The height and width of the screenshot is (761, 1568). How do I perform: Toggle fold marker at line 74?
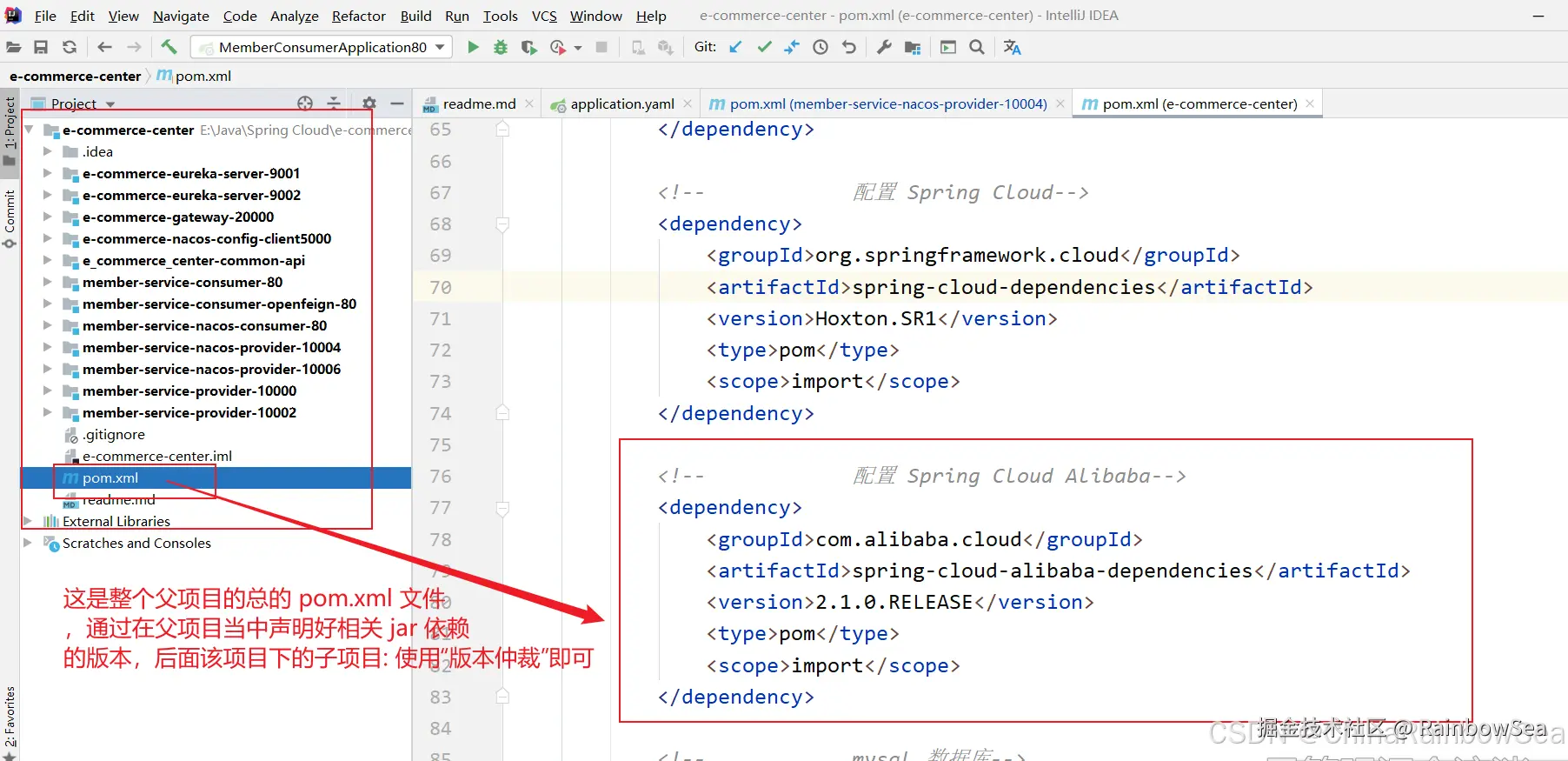[502, 413]
